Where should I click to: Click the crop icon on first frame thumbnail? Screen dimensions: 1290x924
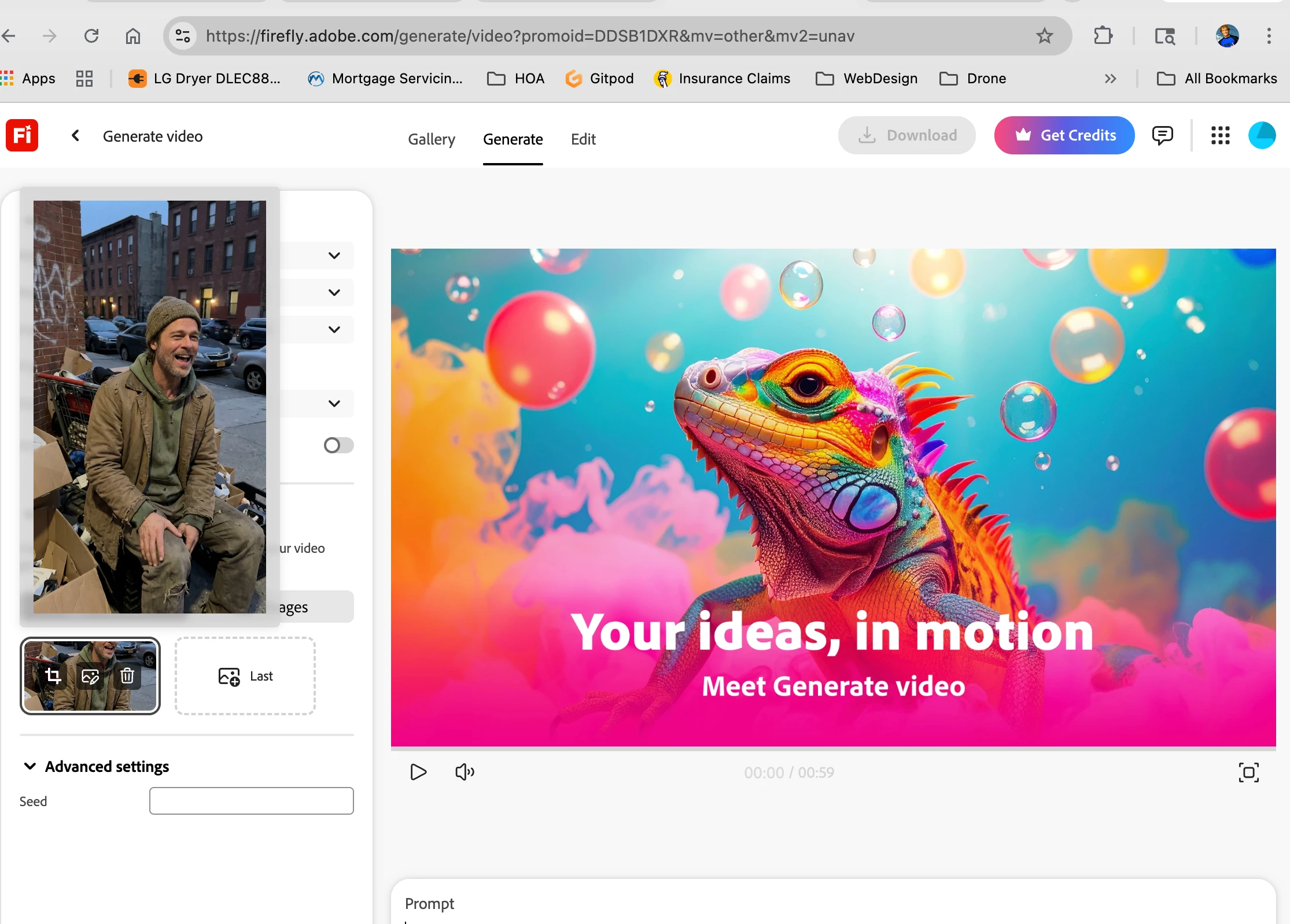[53, 675]
